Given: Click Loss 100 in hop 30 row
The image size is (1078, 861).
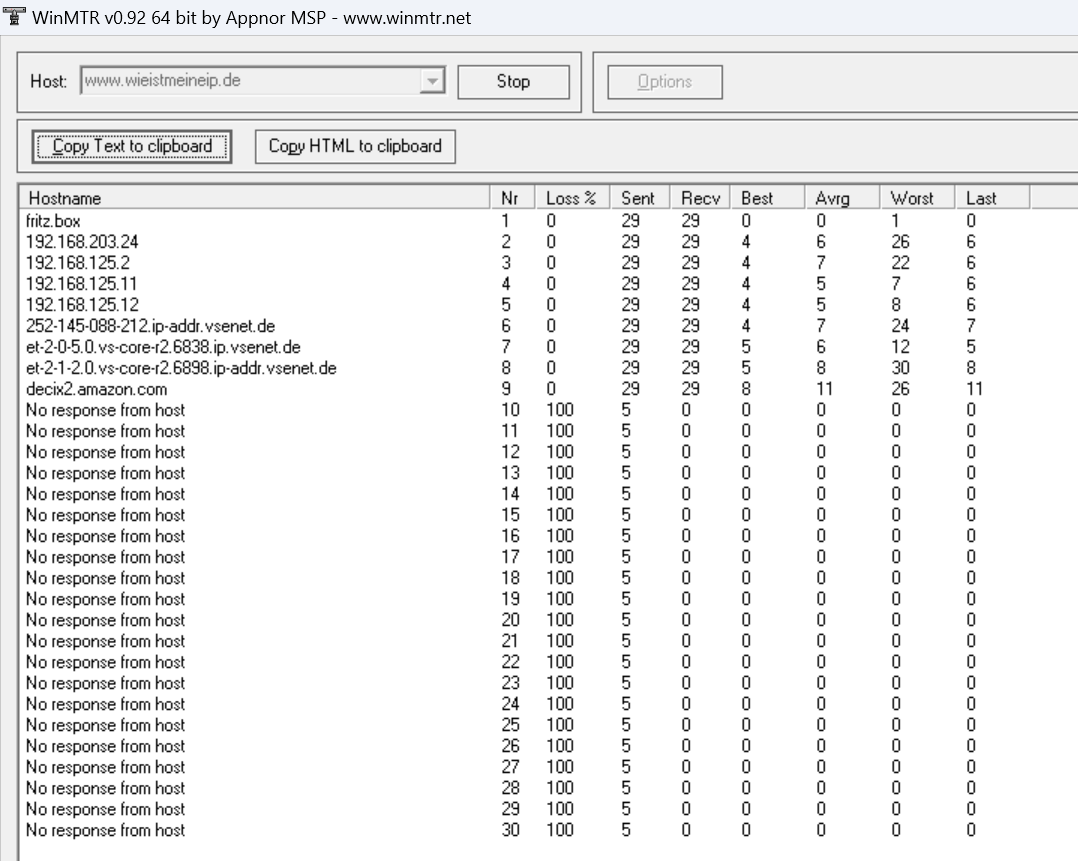Looking at the screenshot, I should 560,830.
